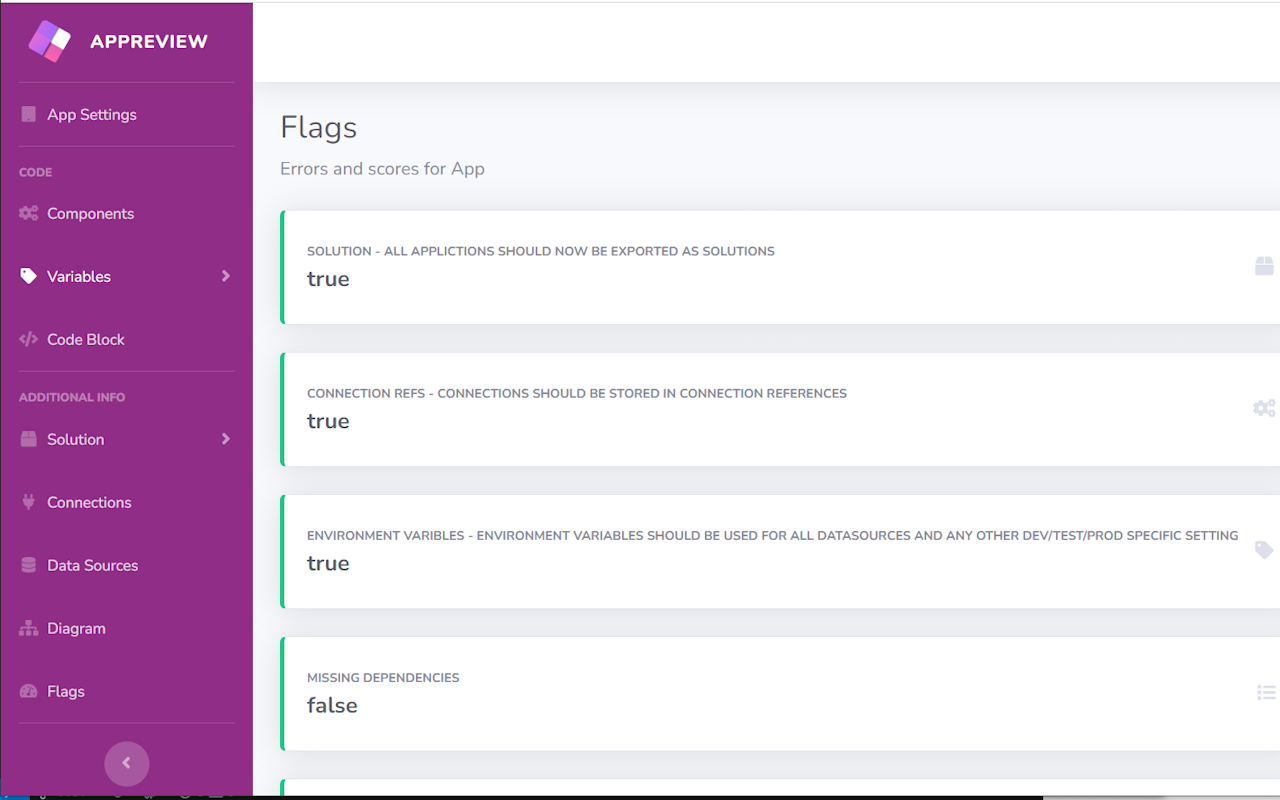This screenshot has height=800, width=1280.
Task: Click the CODE section header in sidebar
Action: pos(35,172)
